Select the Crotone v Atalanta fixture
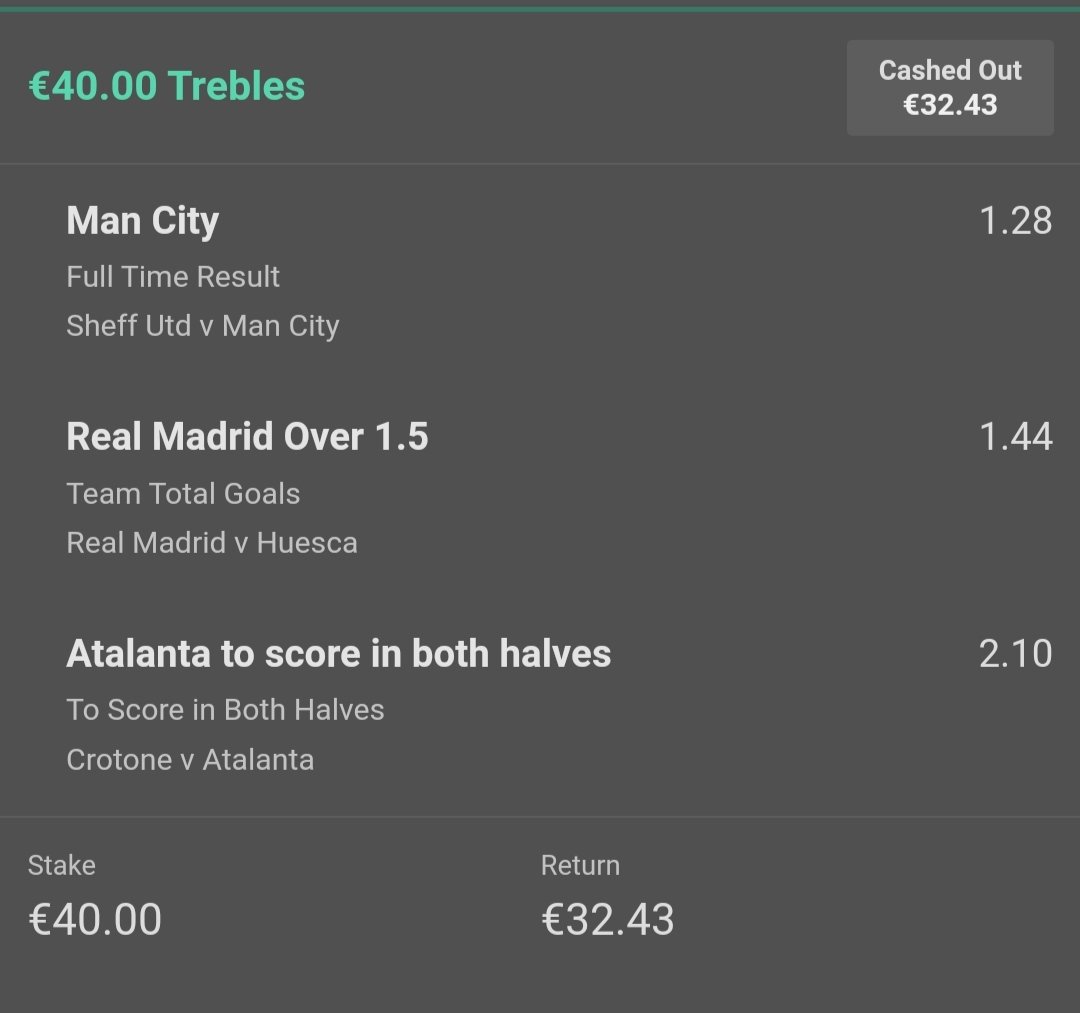 pyautogui.click(x=190, y=760)
